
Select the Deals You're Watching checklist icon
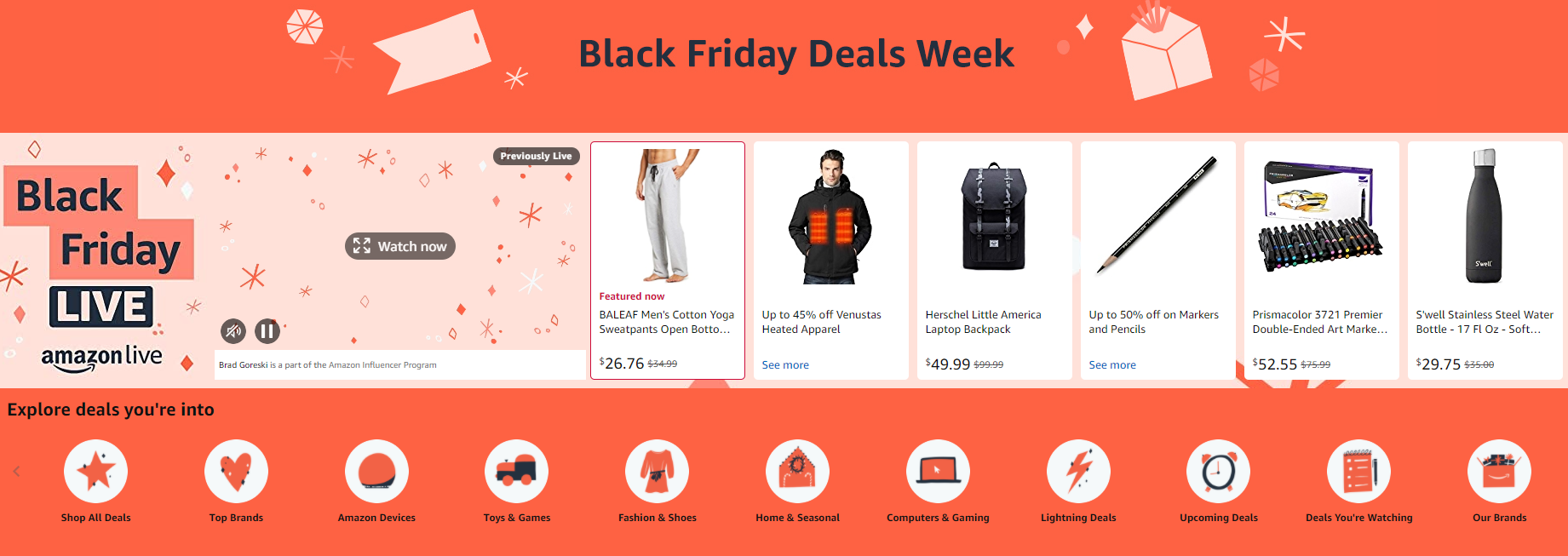point(1358,470)
